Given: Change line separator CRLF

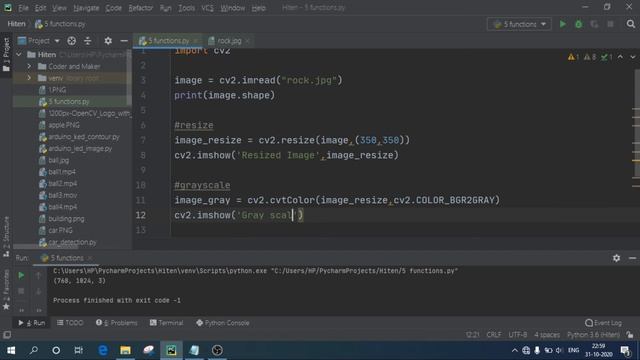Looking at the screenshot, I should coord(494,335).
